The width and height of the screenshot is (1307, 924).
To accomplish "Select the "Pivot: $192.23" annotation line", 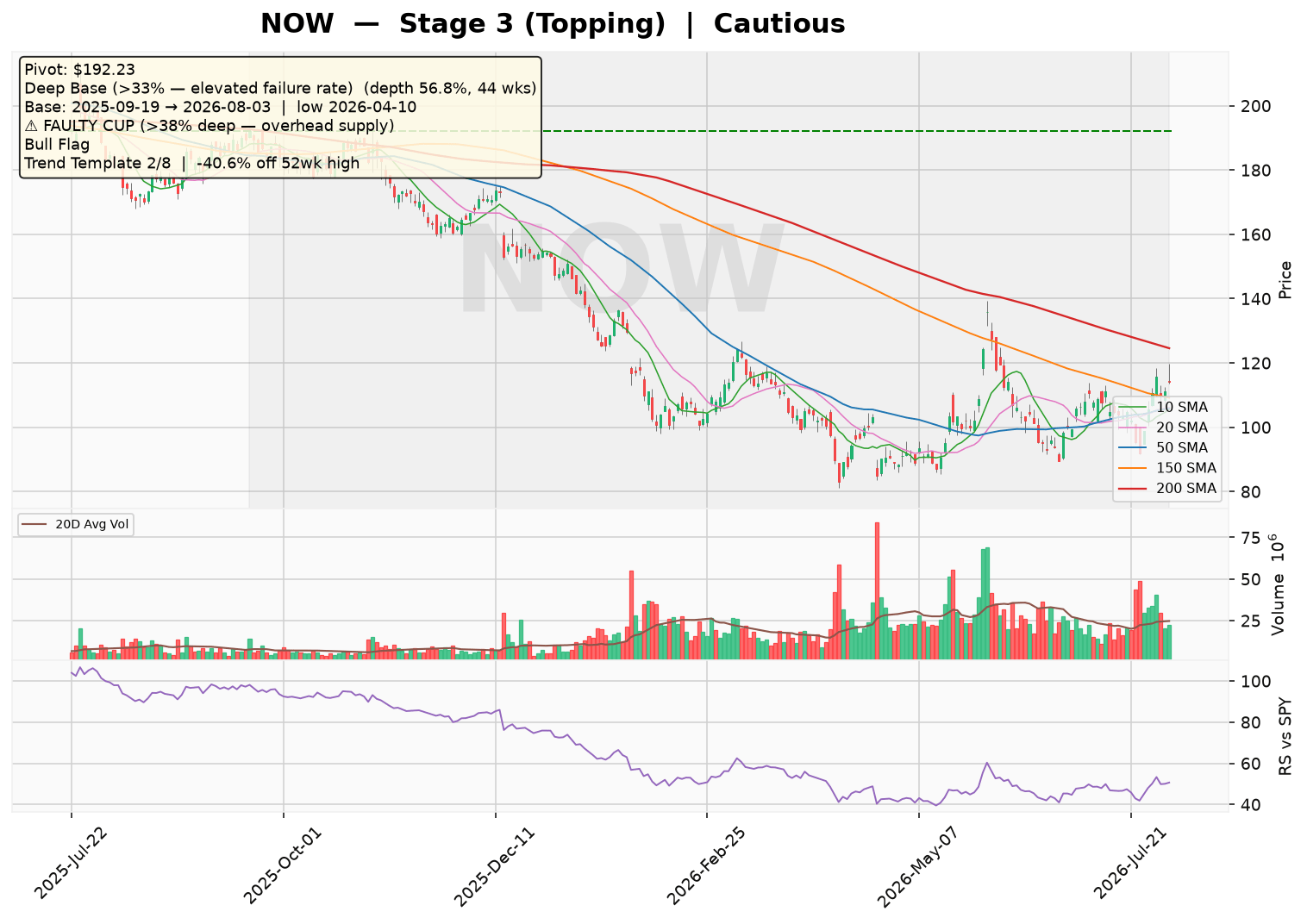I will (x=80, y=70).
